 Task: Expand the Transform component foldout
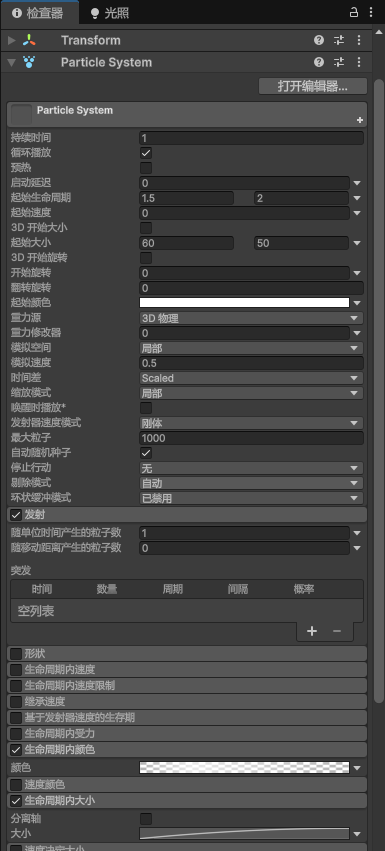(x=11, y=40)
